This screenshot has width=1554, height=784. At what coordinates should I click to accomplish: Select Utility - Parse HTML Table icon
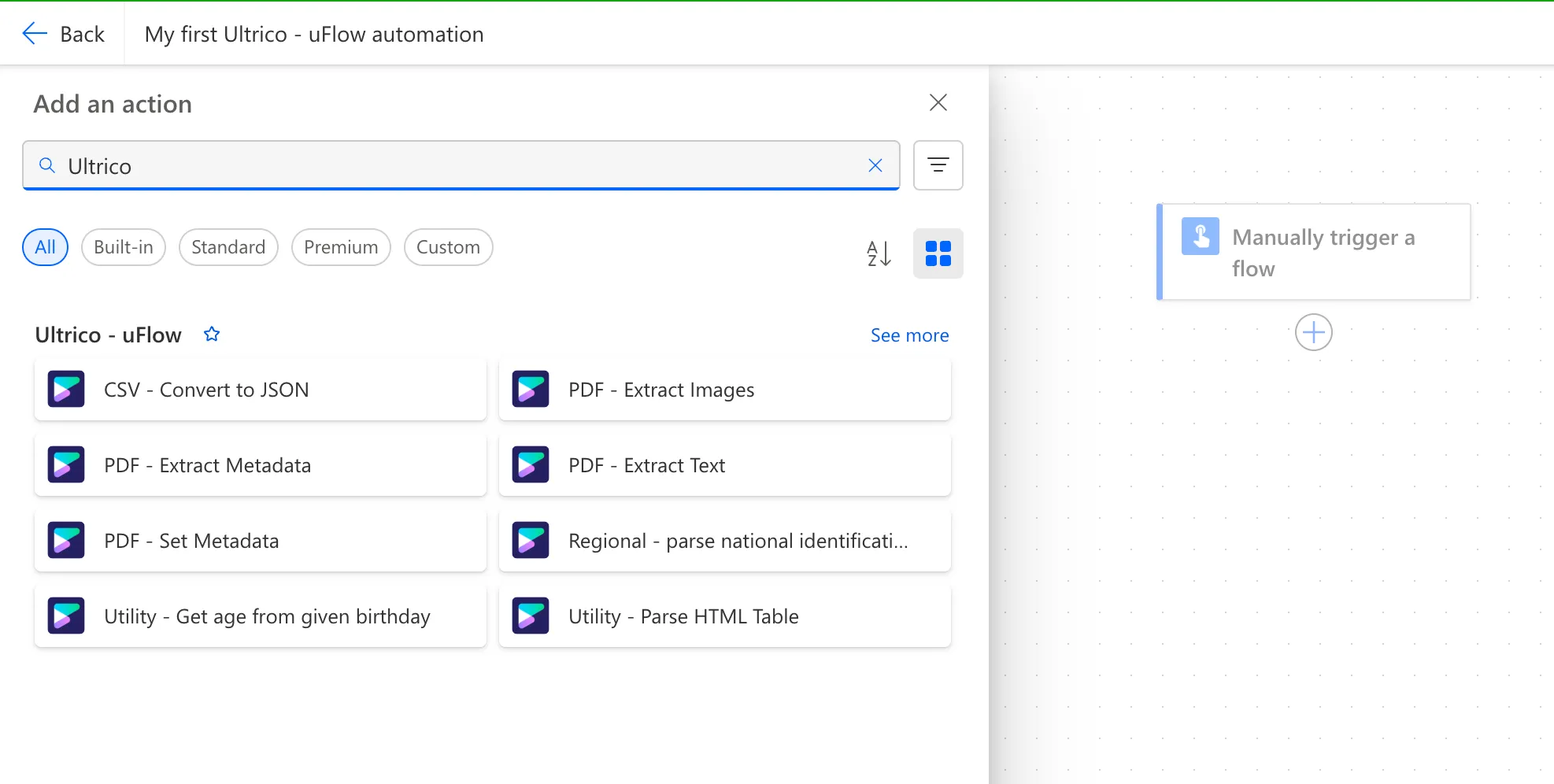pos(531,616)
